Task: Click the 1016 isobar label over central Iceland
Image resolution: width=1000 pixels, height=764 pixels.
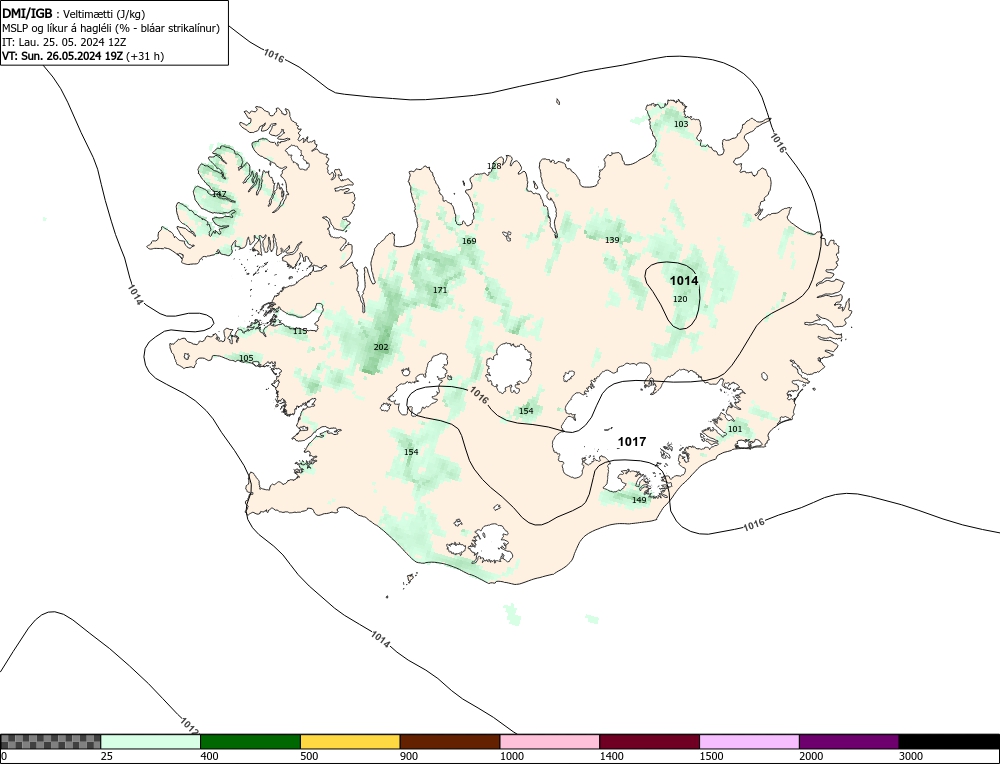Action: 479,395
